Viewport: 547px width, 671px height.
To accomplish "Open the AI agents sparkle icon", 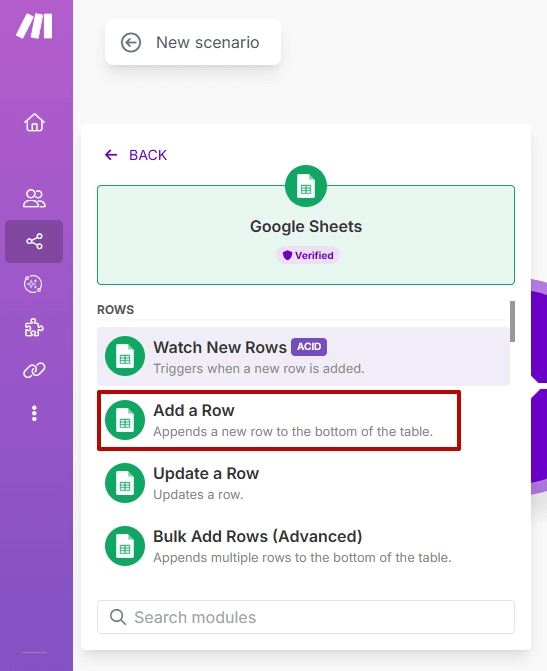I will click(33, 284).
